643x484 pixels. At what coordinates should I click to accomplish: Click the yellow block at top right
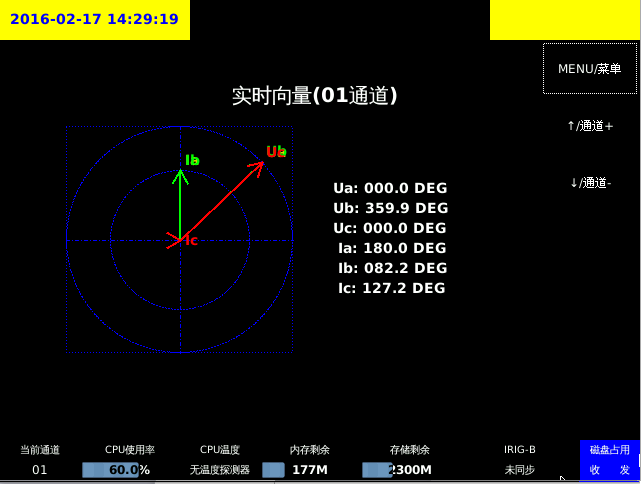click(565, 20)
